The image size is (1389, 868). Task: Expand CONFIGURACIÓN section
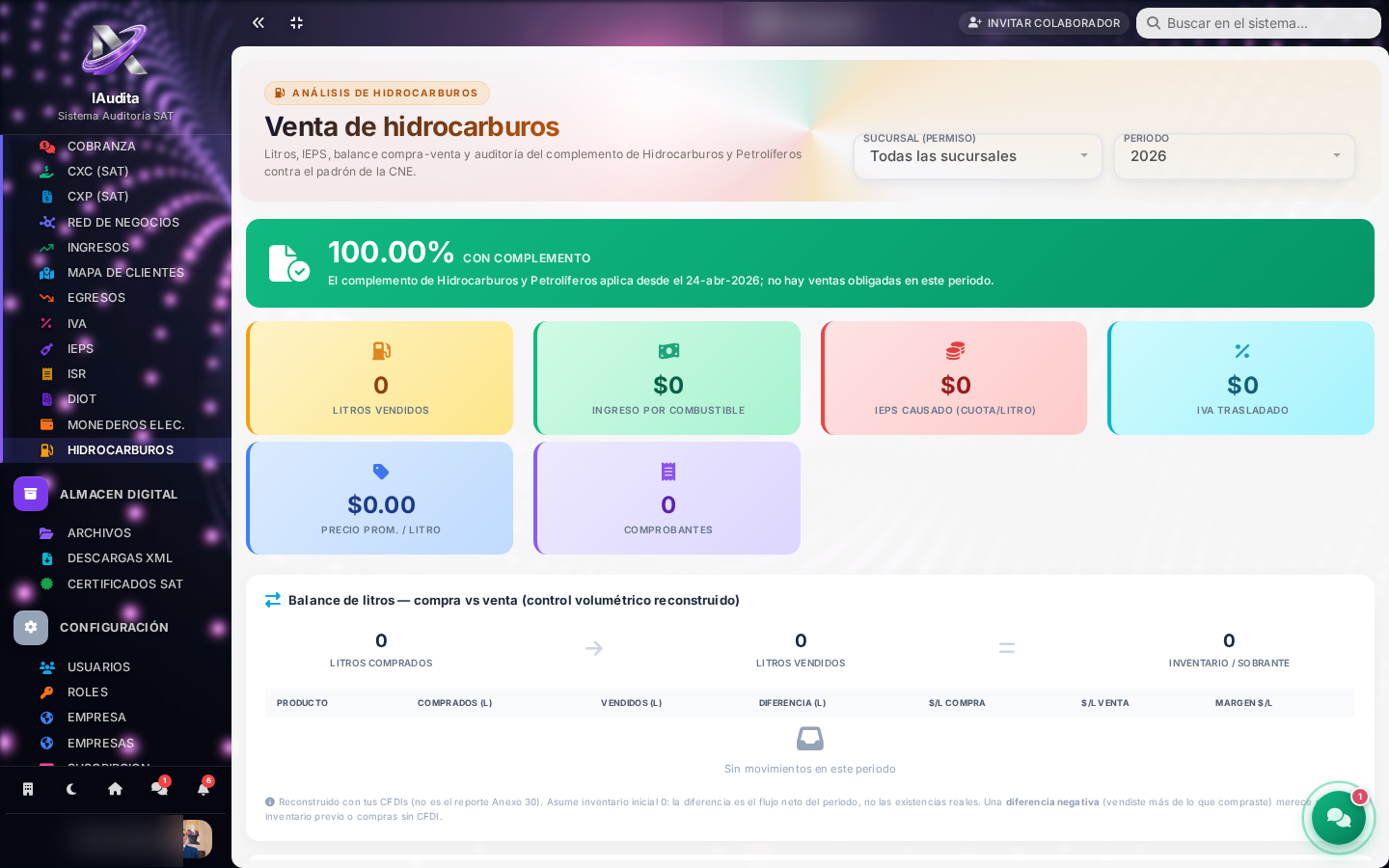[116, 628]
